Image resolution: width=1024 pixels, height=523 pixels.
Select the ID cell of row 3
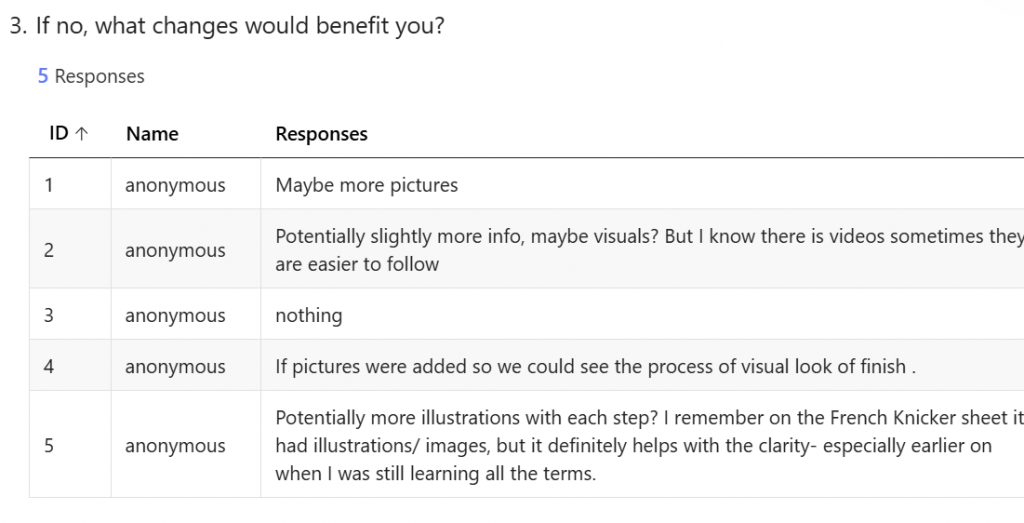(49, 315)
